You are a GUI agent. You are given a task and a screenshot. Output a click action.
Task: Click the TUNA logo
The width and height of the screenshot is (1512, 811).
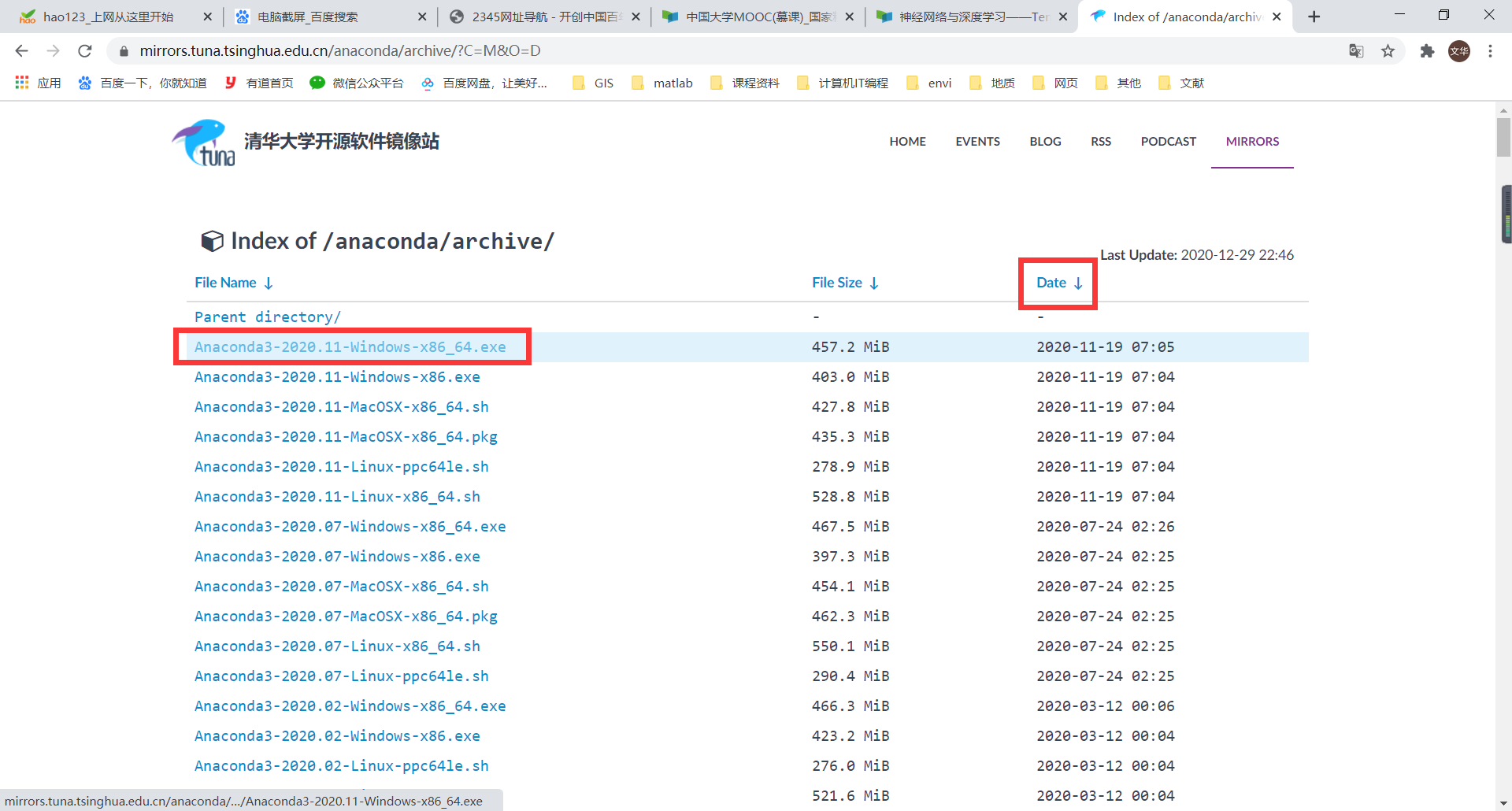pyautogui.click(x=204, y=143)
